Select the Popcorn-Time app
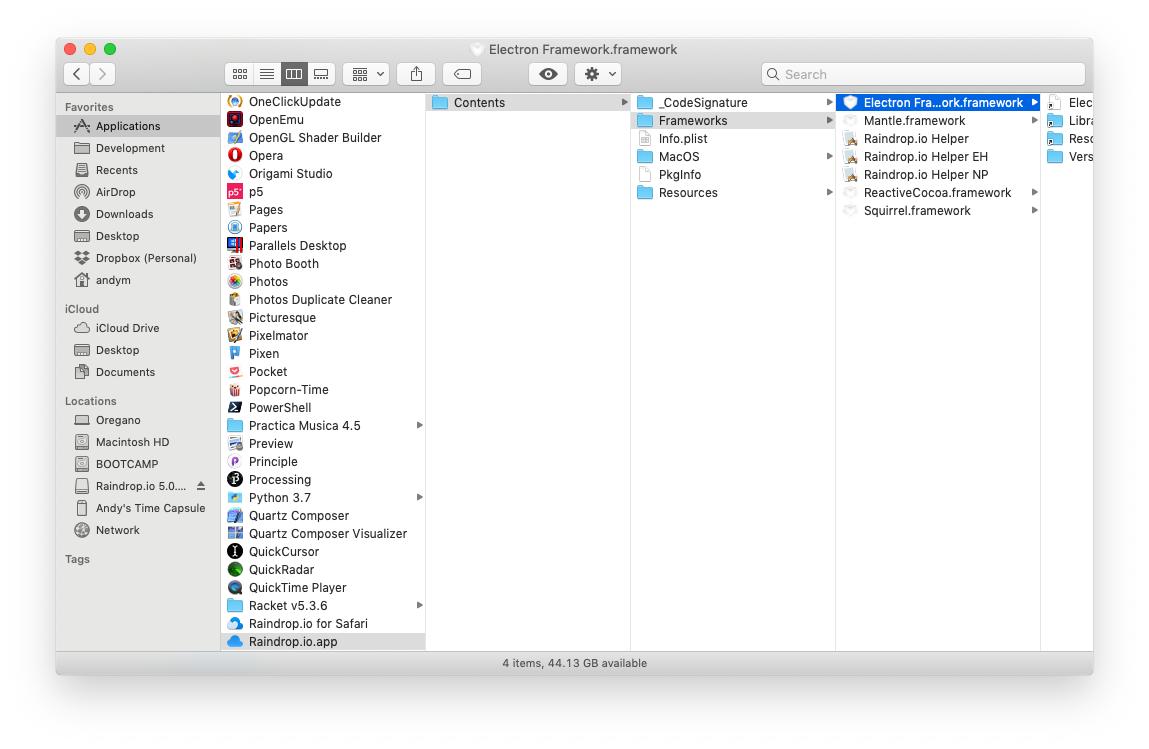The width and height of the screenshot is (1149, 749). coord(323,390)
